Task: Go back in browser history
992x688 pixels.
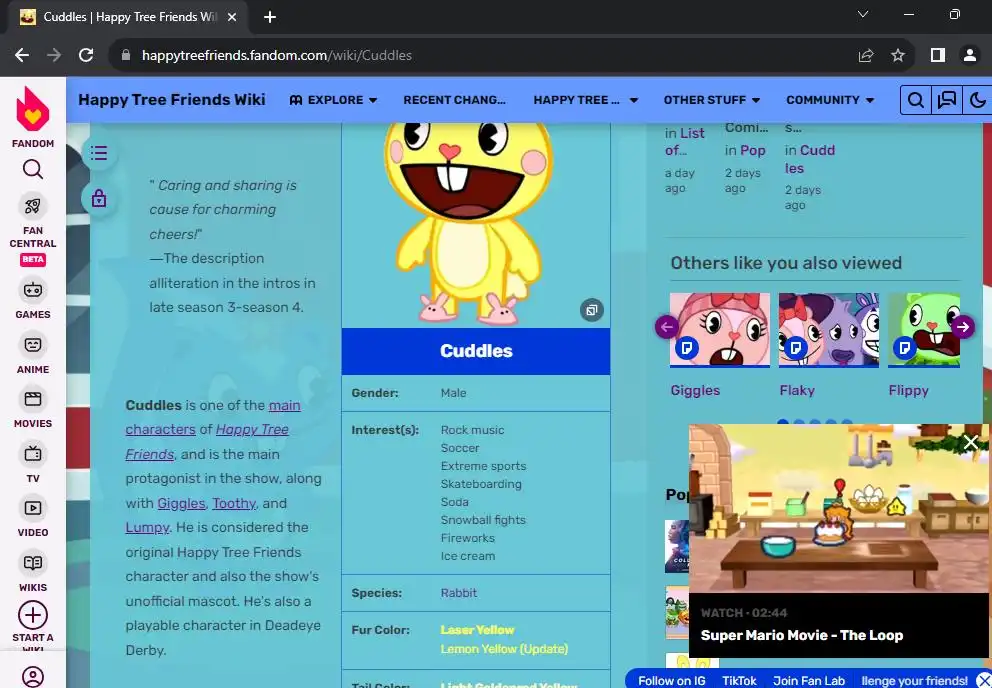Action: [x=22, y=55]
